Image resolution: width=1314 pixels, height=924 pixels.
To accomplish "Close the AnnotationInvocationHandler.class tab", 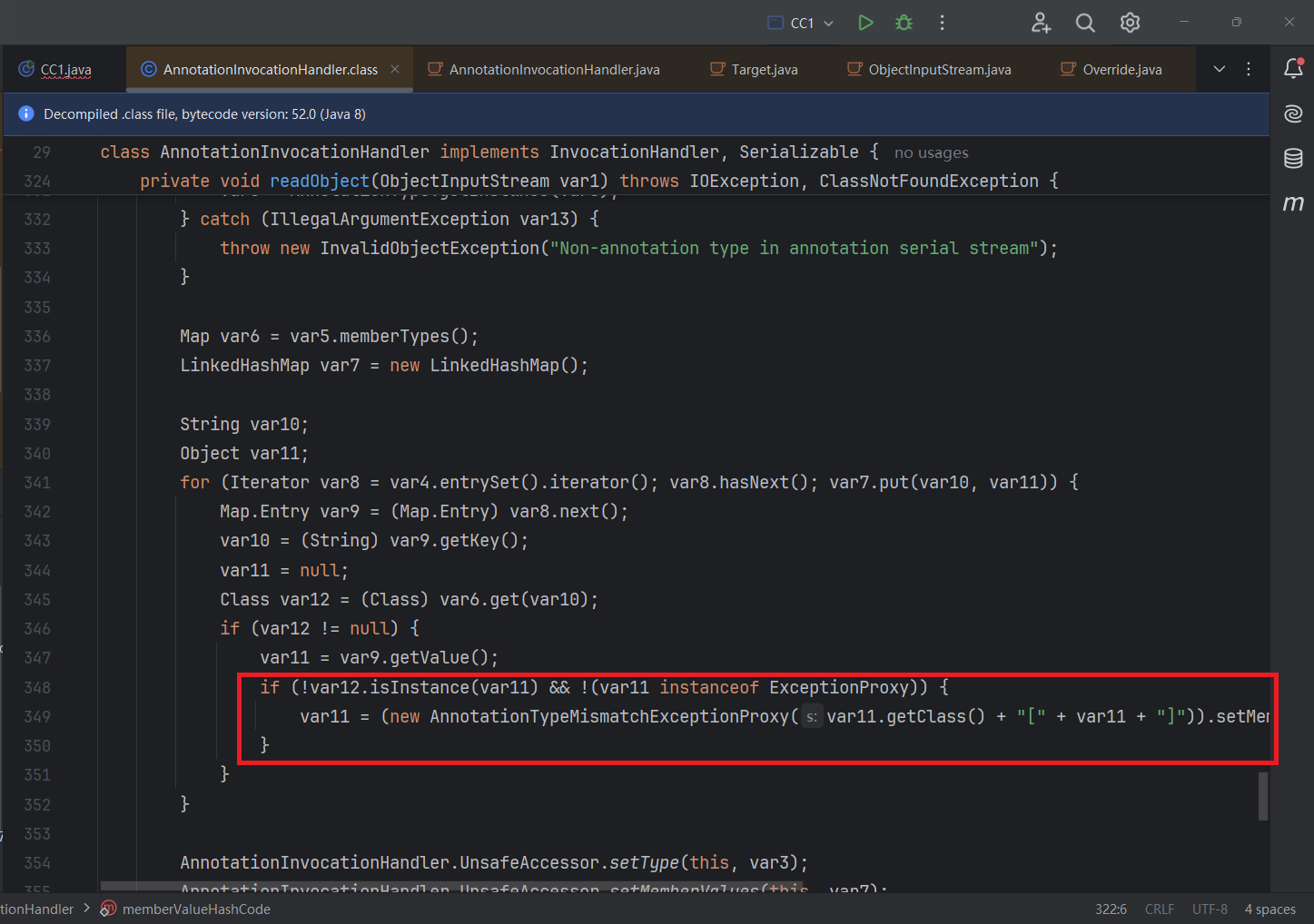I will (395, 69).
